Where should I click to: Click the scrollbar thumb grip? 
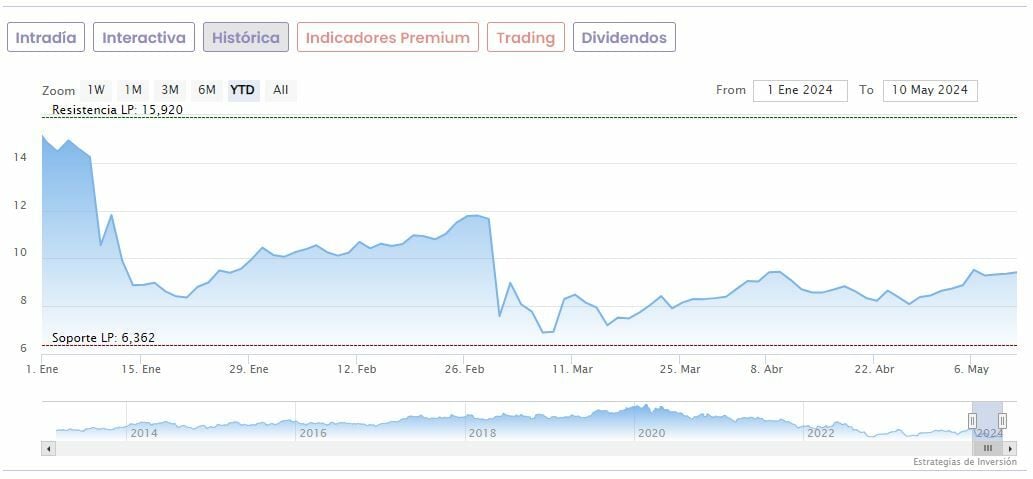[988, 449]
